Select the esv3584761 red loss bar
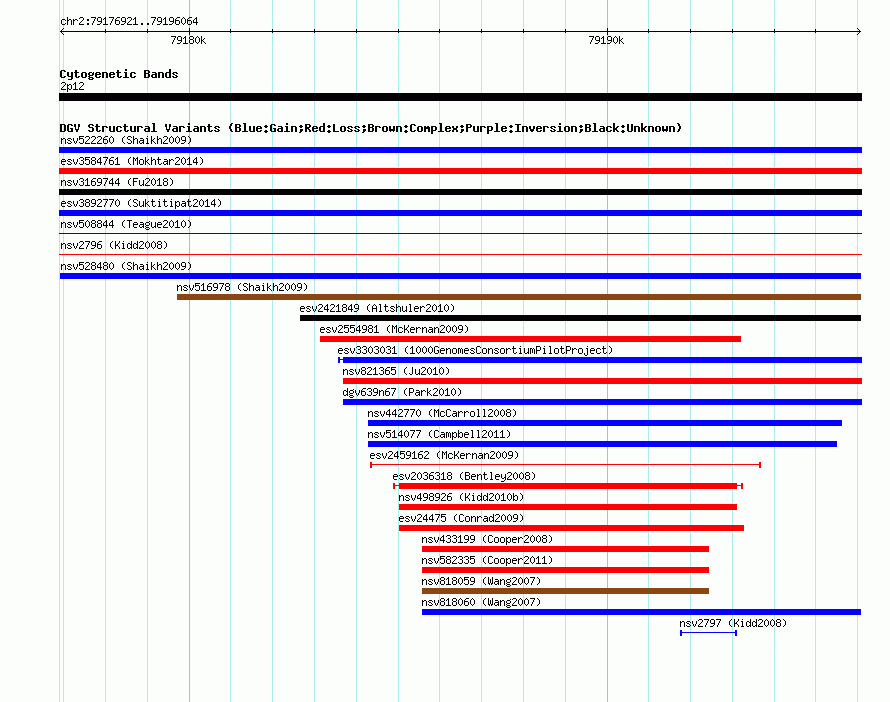Viewport: 890px width, 702px height. 460,171
